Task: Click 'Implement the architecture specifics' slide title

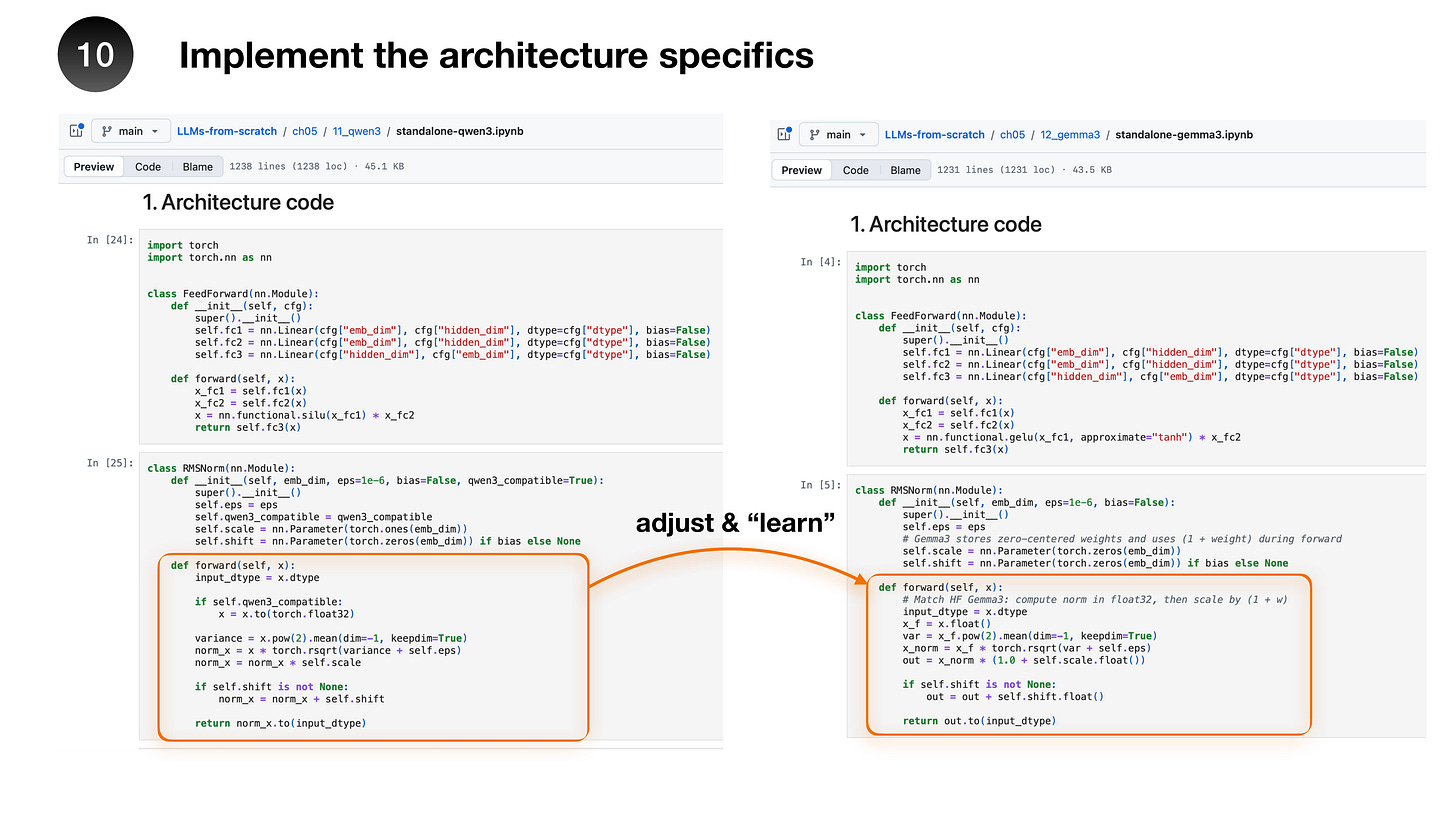Action: click(496, 55)
